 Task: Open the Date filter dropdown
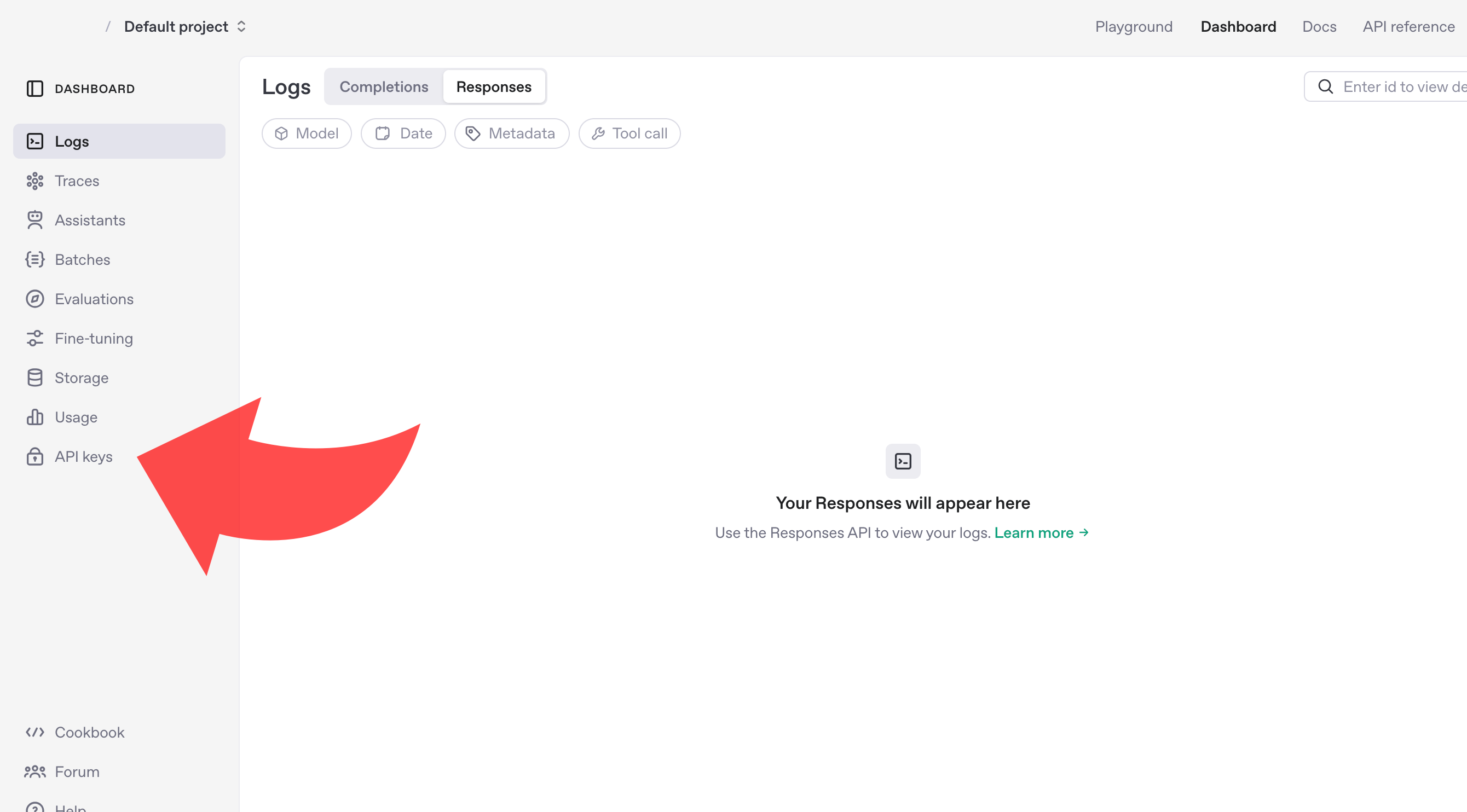403,134
